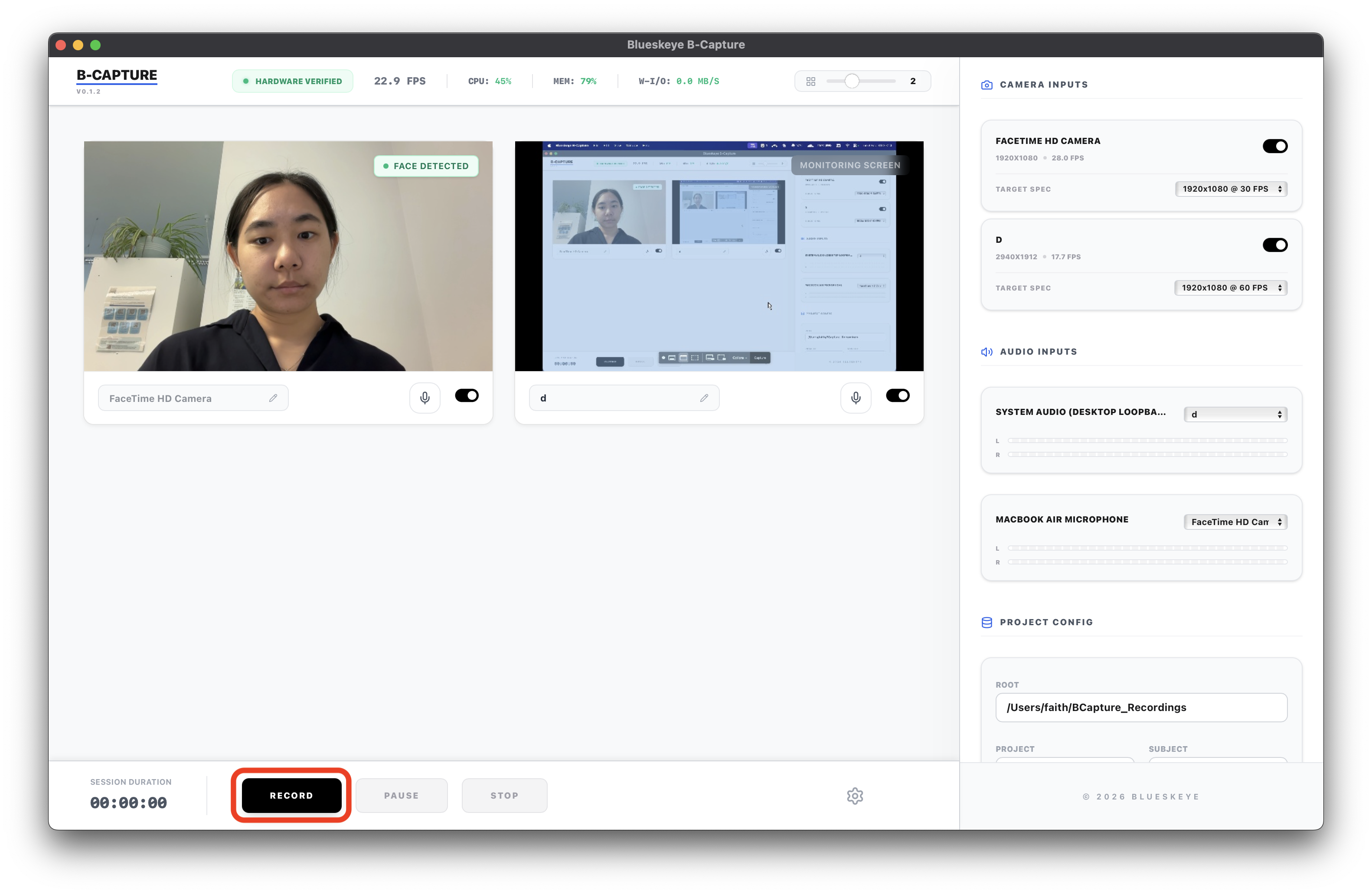Click the settings gear icon

tap(854, 796)
